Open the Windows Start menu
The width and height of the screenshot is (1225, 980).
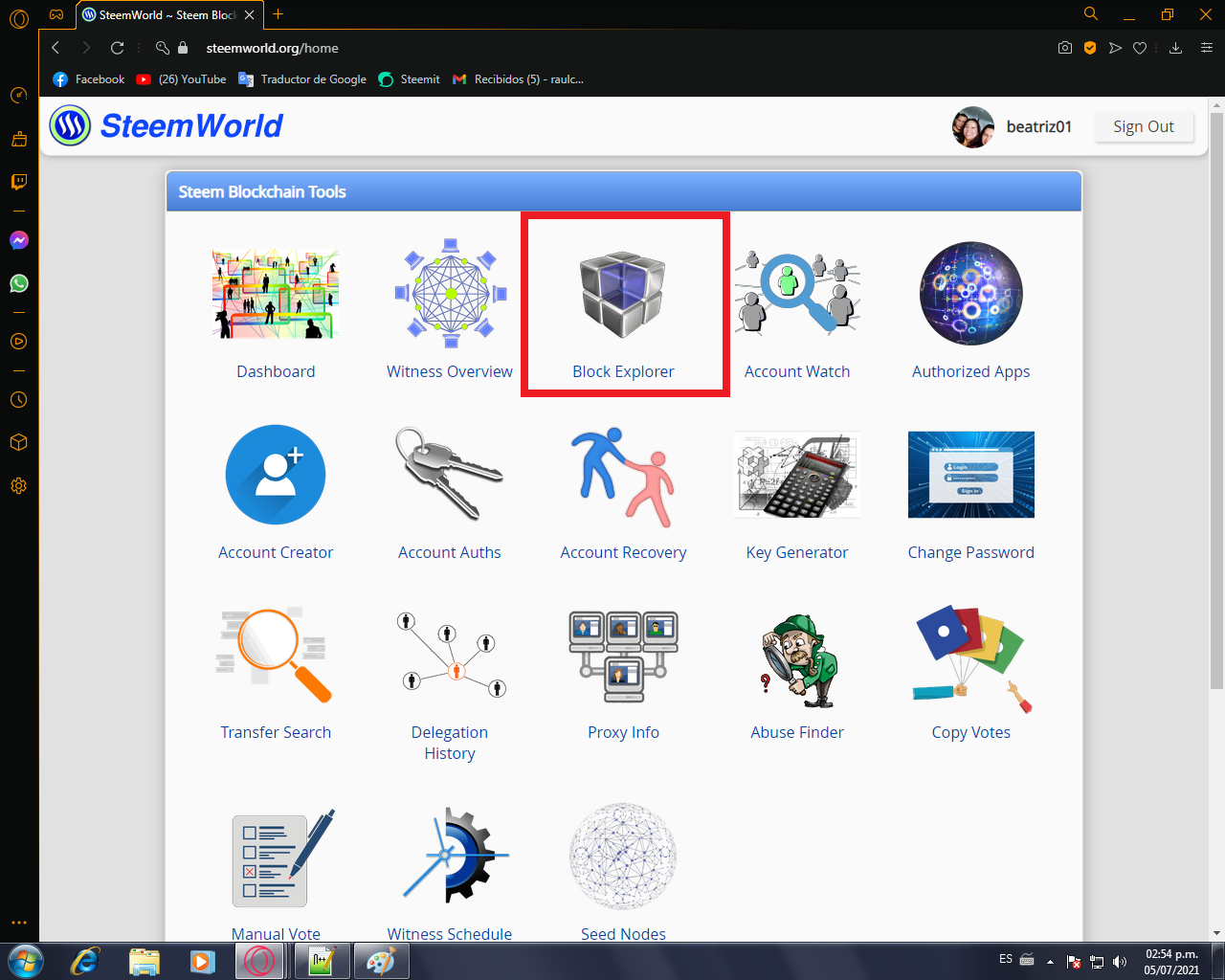(x=25, y=961)
